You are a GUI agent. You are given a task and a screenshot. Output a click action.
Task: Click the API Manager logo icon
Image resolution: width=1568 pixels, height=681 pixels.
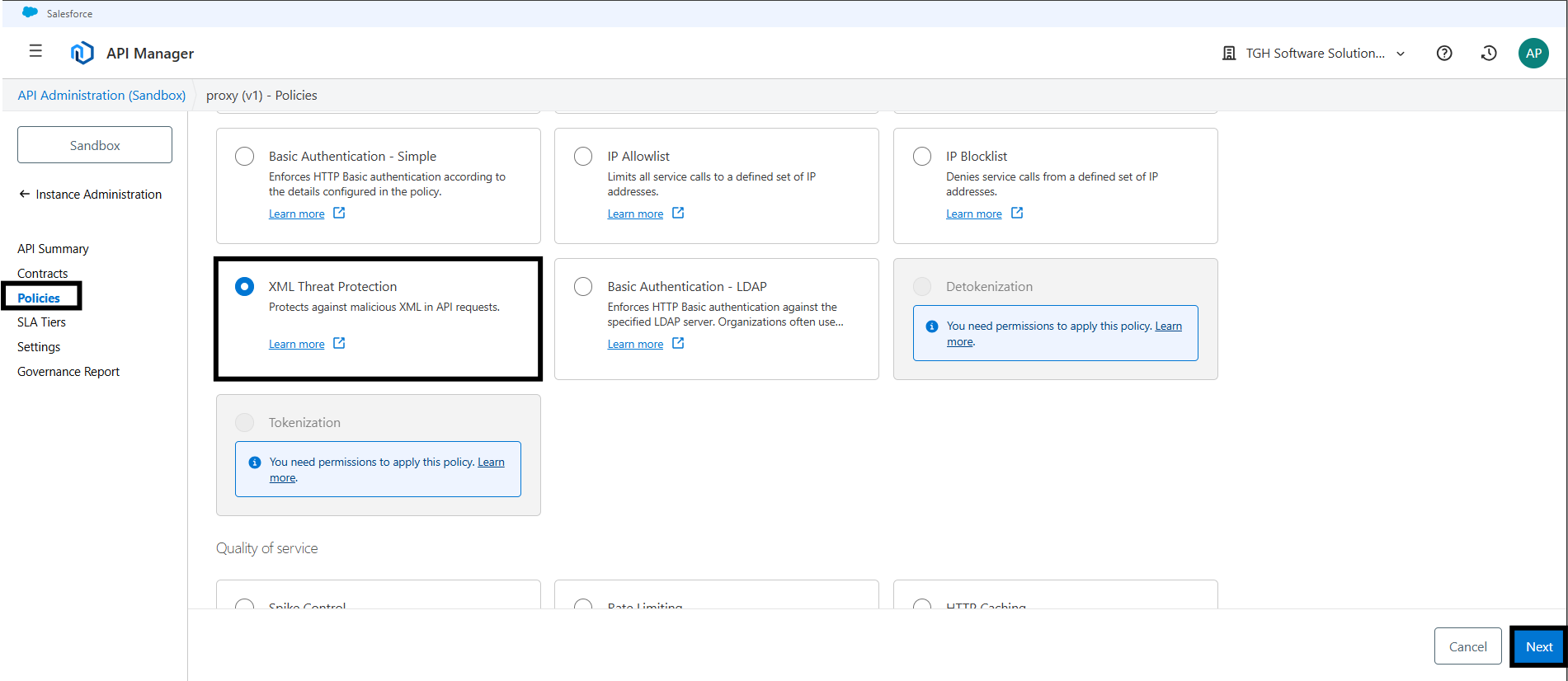[x=82, y=53]
